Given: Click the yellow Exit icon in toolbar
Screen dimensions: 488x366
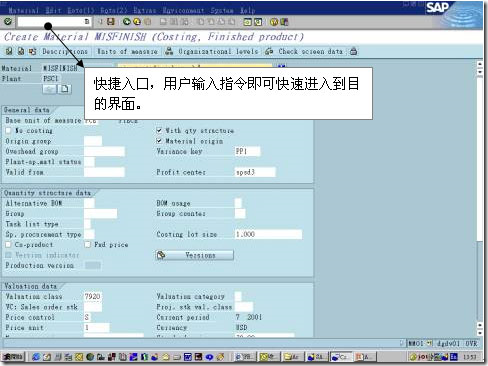Looking at the screenshot, I should click(137, 22).
